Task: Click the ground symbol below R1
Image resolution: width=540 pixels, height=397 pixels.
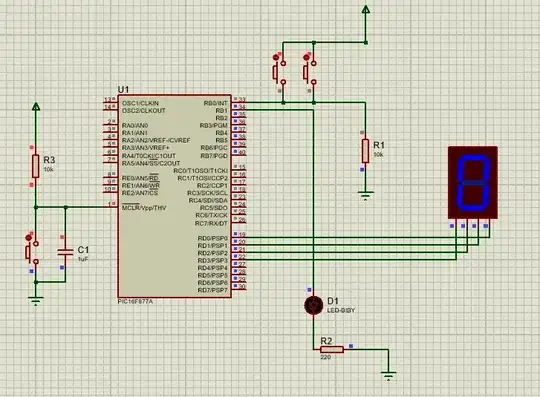Action: point(365,197)
